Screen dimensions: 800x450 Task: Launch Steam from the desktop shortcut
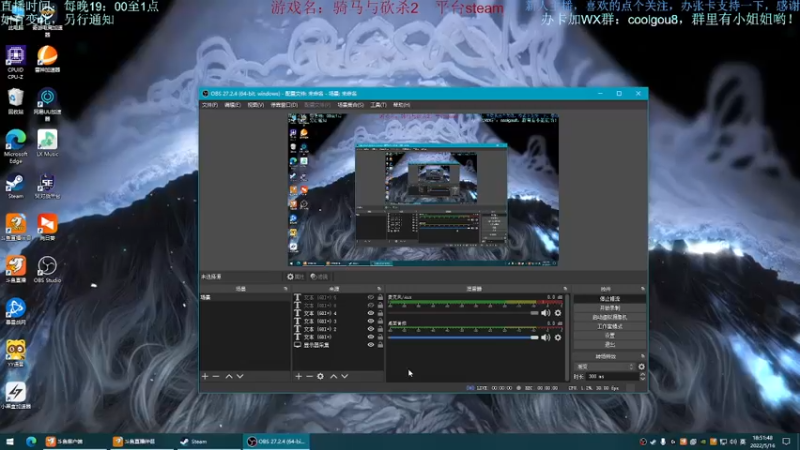15,187
